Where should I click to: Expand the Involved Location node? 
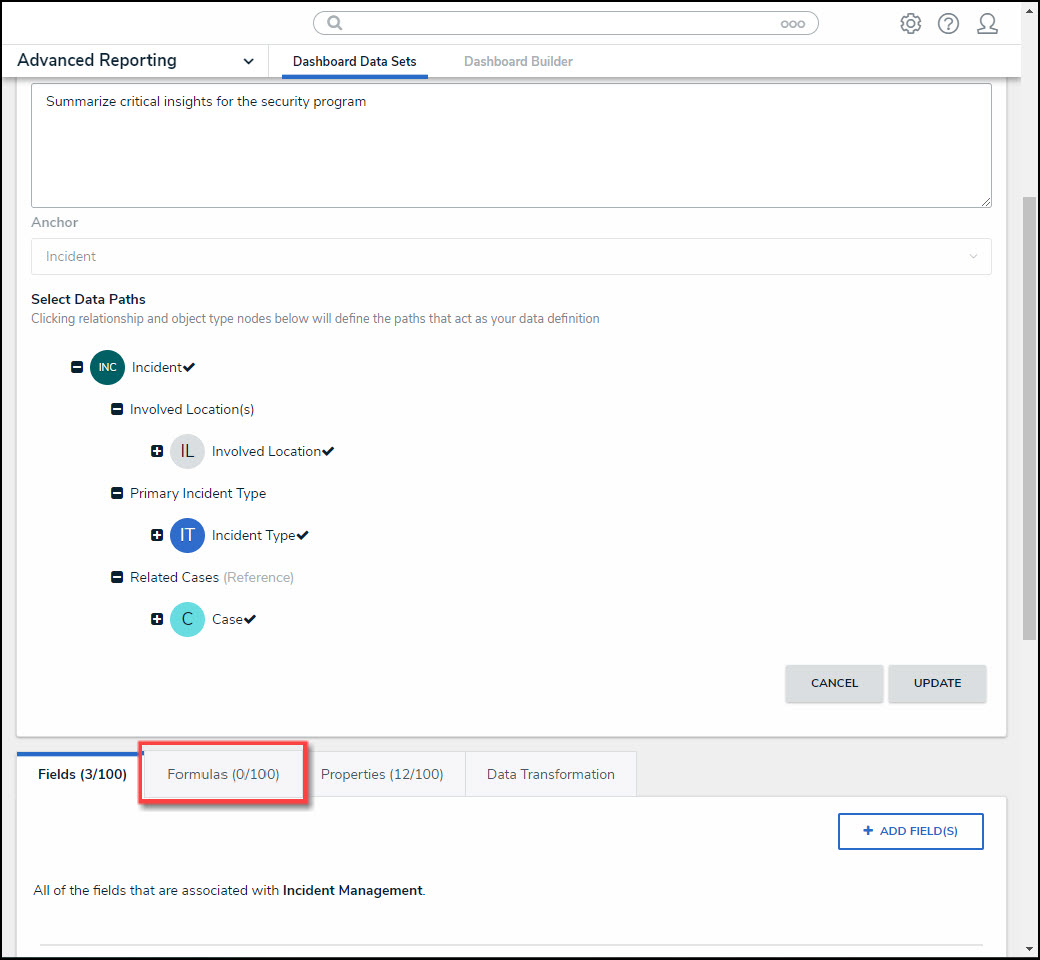click(157, 451)
